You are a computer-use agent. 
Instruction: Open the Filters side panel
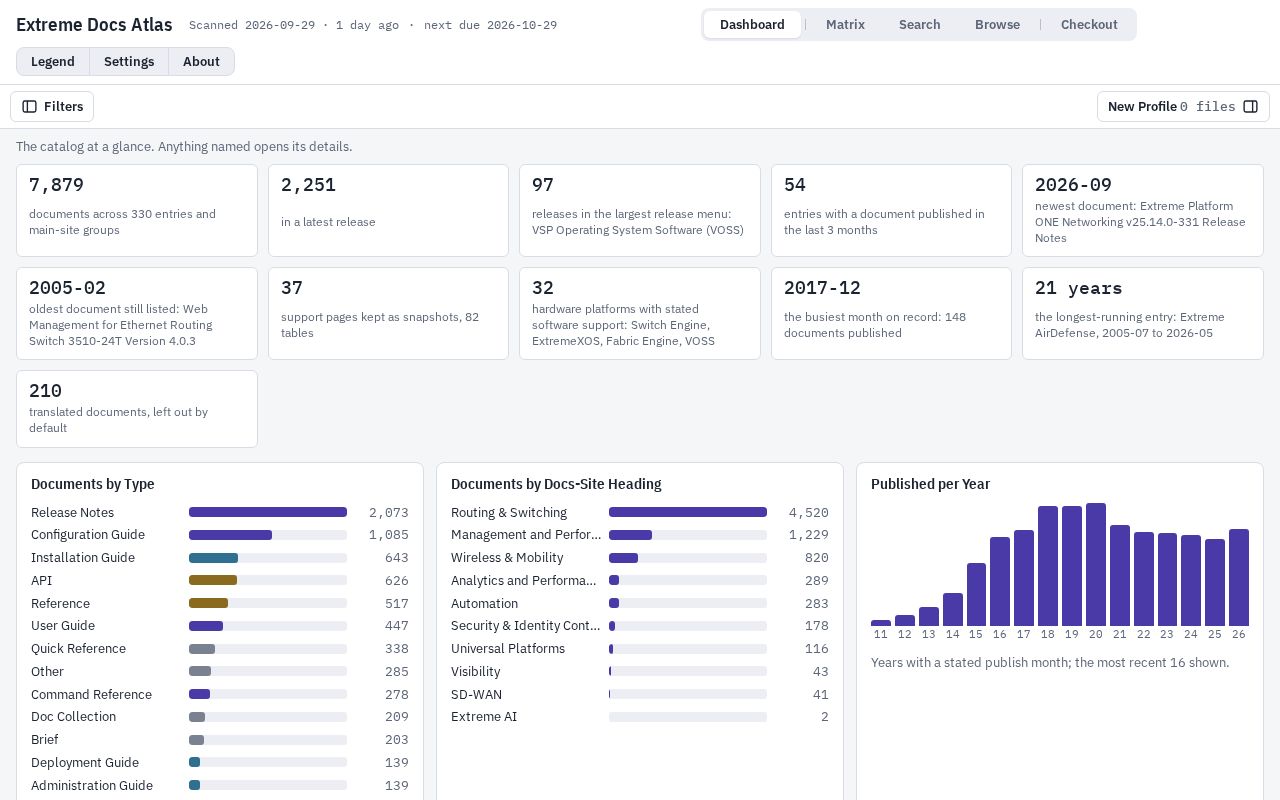[x=52, y=107]
